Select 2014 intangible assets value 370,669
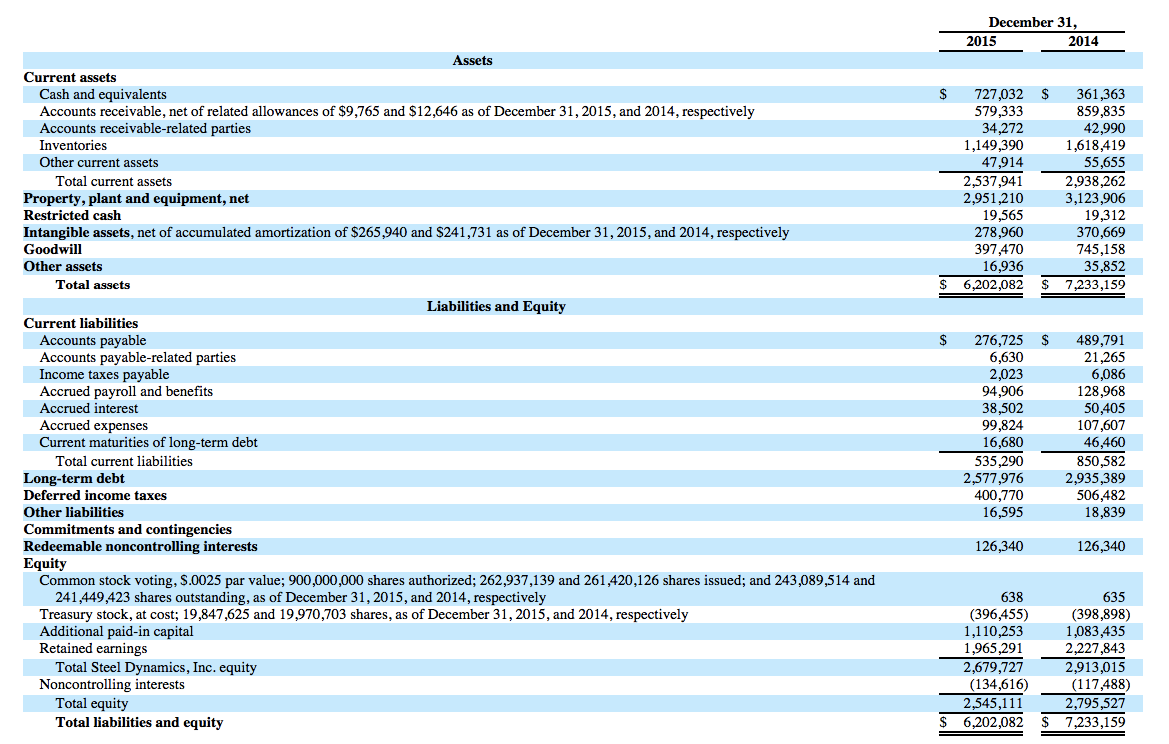The image size is (1169, 744). click(x=1100, y=233)
